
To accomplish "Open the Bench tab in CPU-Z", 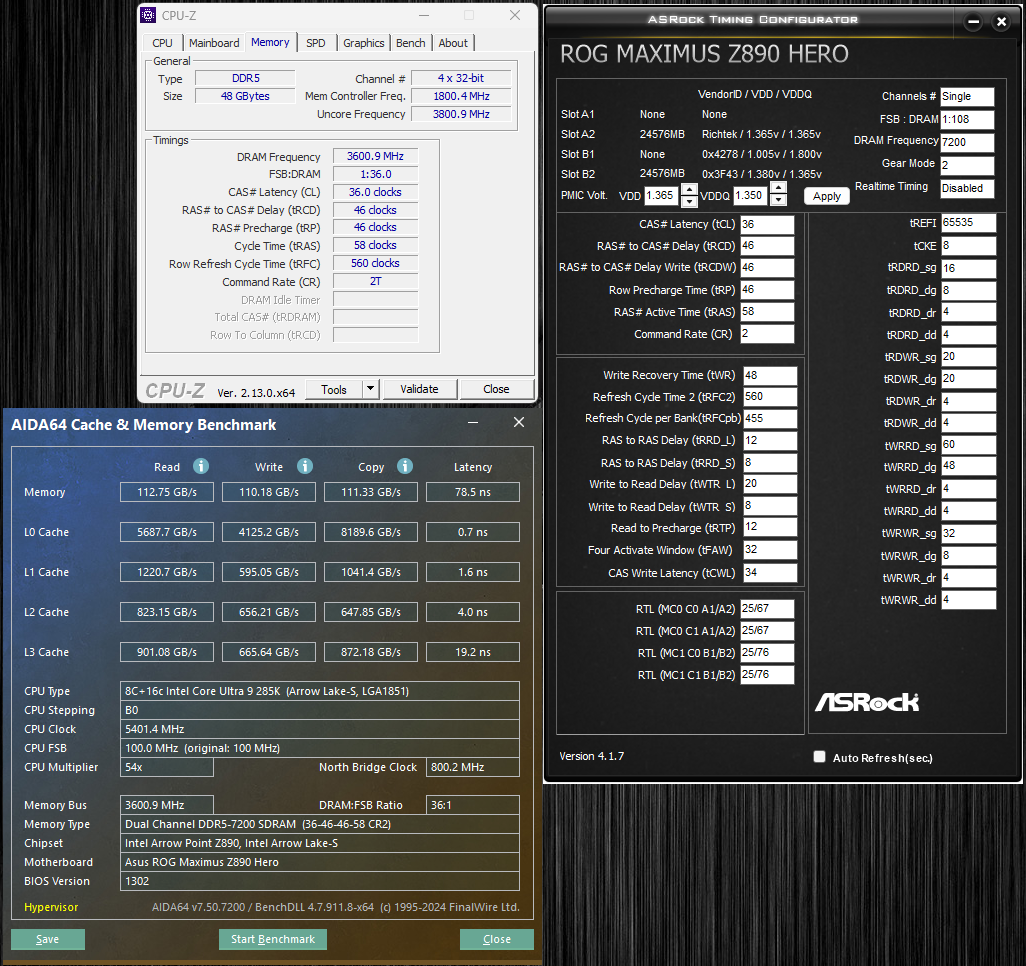I will 411,43.
